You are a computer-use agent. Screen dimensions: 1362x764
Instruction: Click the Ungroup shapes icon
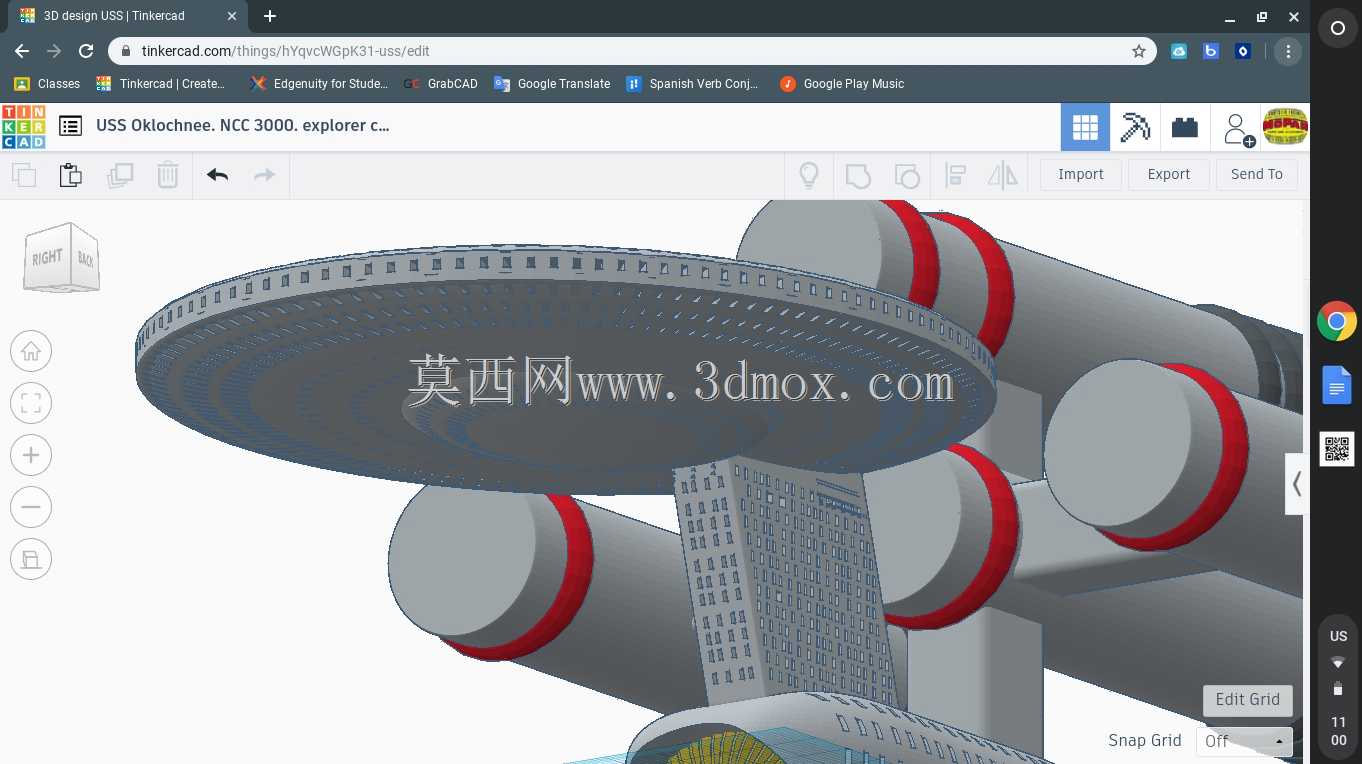point(907,176)
